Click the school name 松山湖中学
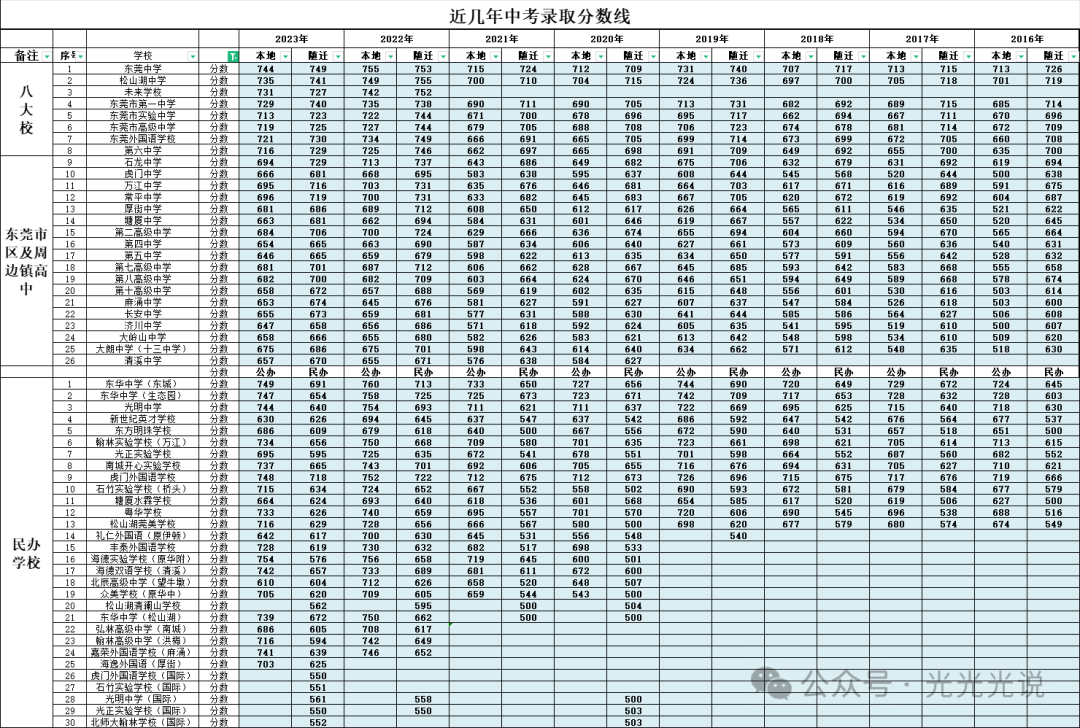The height and width of the screenshot is (728, 1080). click(143, 81)
